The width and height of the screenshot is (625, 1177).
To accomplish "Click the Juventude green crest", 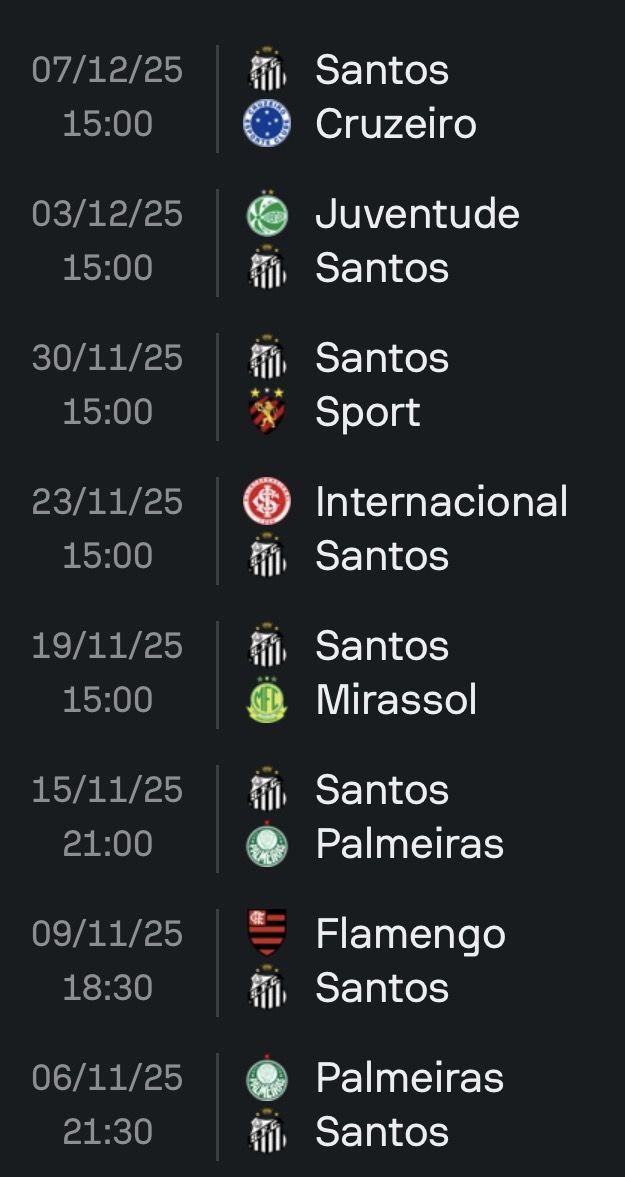I will coord(266,214).
